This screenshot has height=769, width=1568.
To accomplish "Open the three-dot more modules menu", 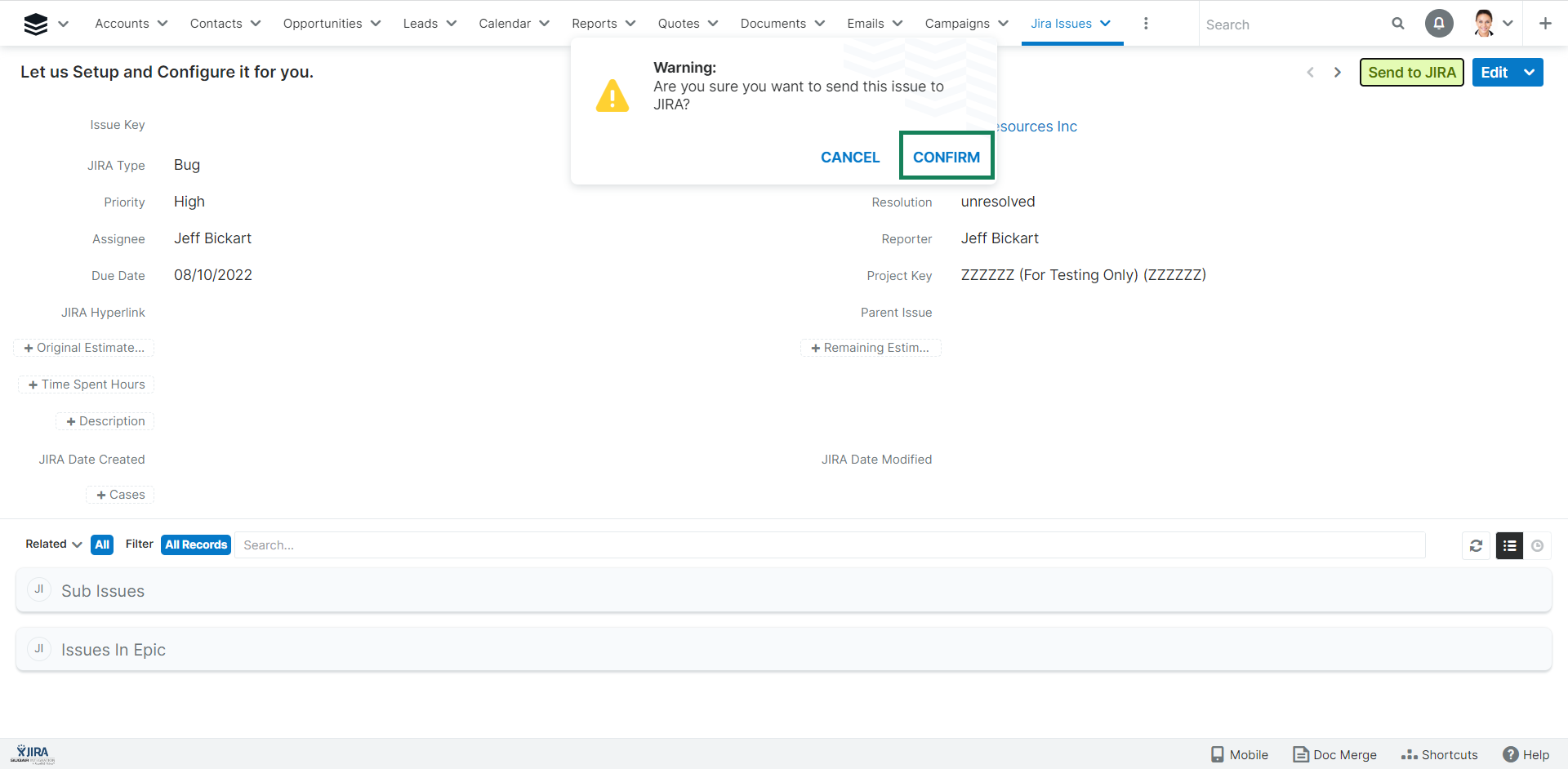I will (x=1146, y=24).
